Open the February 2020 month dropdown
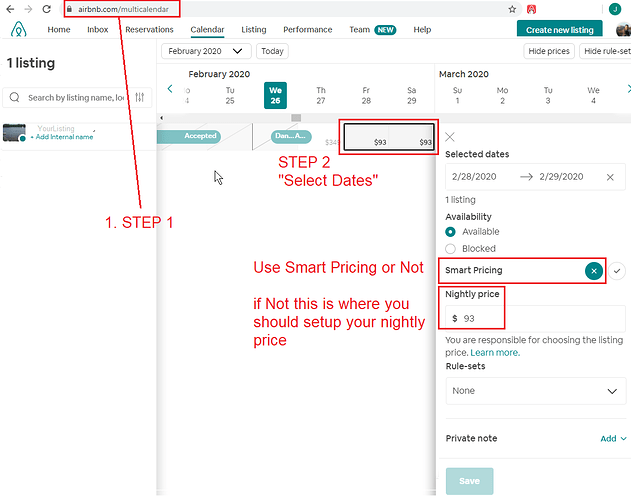This screenshot has width=631, height=500. (x=206, y=51)
